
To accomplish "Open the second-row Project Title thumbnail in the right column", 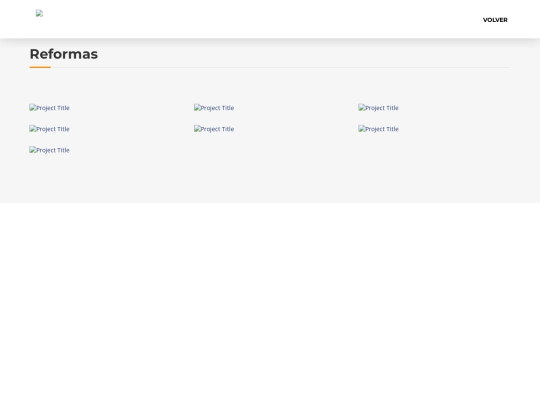I will click(378, 129).
